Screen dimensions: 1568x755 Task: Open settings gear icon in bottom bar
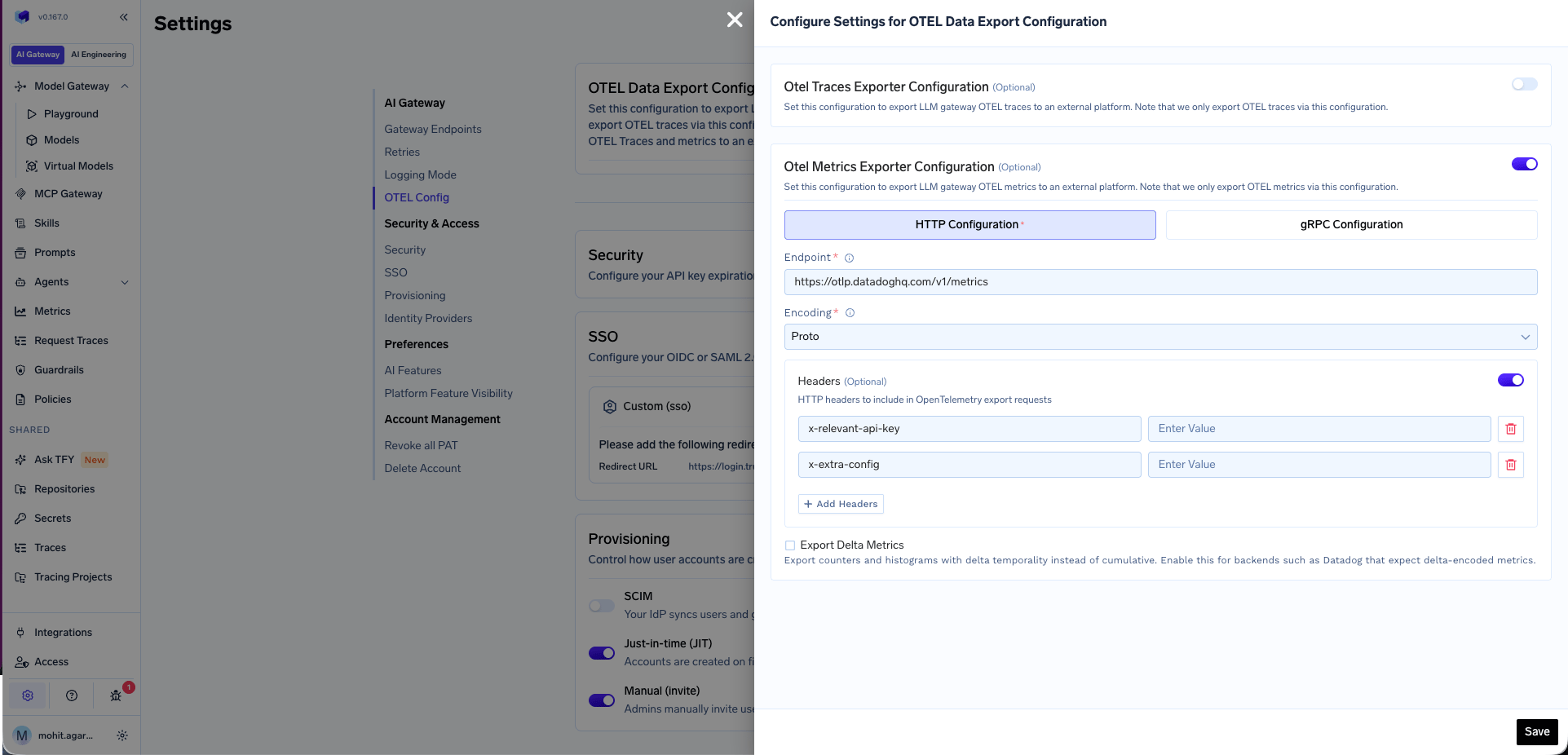(28, 695)
